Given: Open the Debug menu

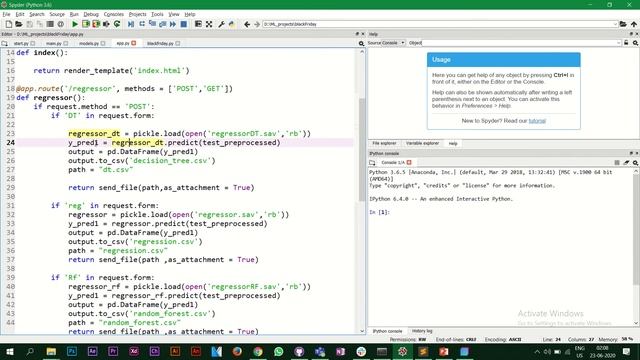Looking at the screenshot, I should 91,14.
